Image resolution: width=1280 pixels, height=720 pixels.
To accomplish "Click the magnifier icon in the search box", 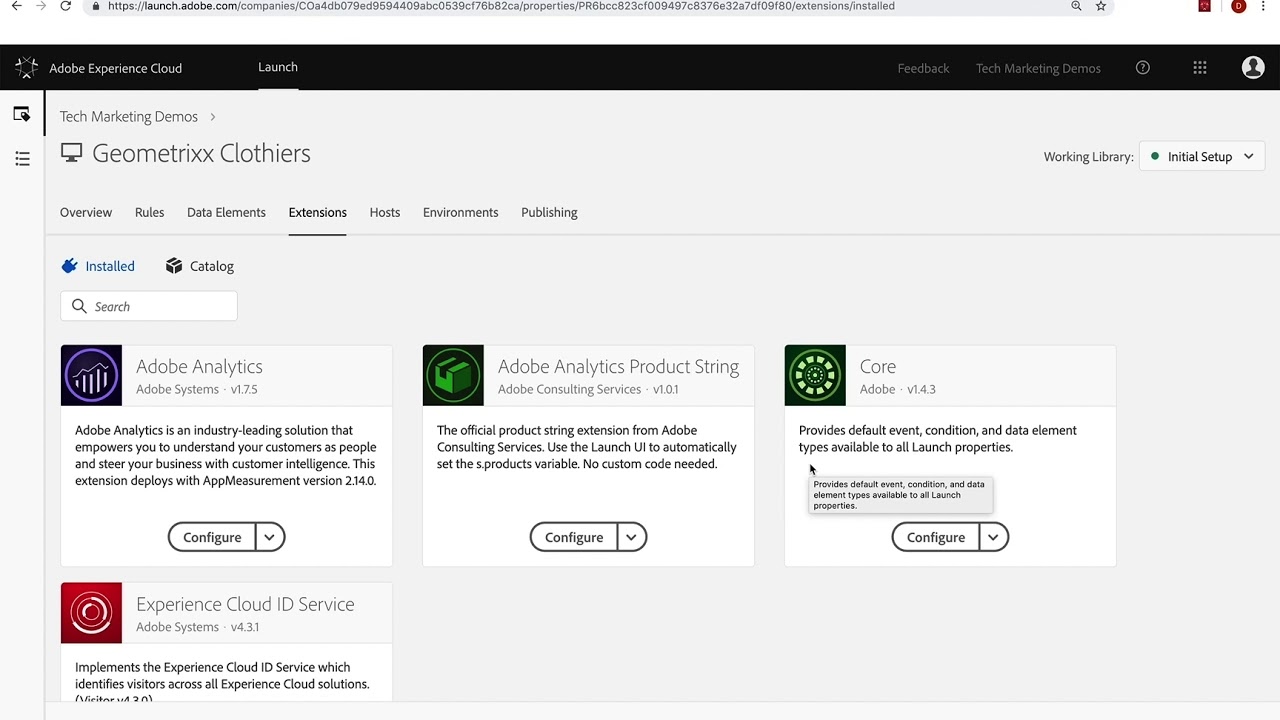I will point(79,306).
